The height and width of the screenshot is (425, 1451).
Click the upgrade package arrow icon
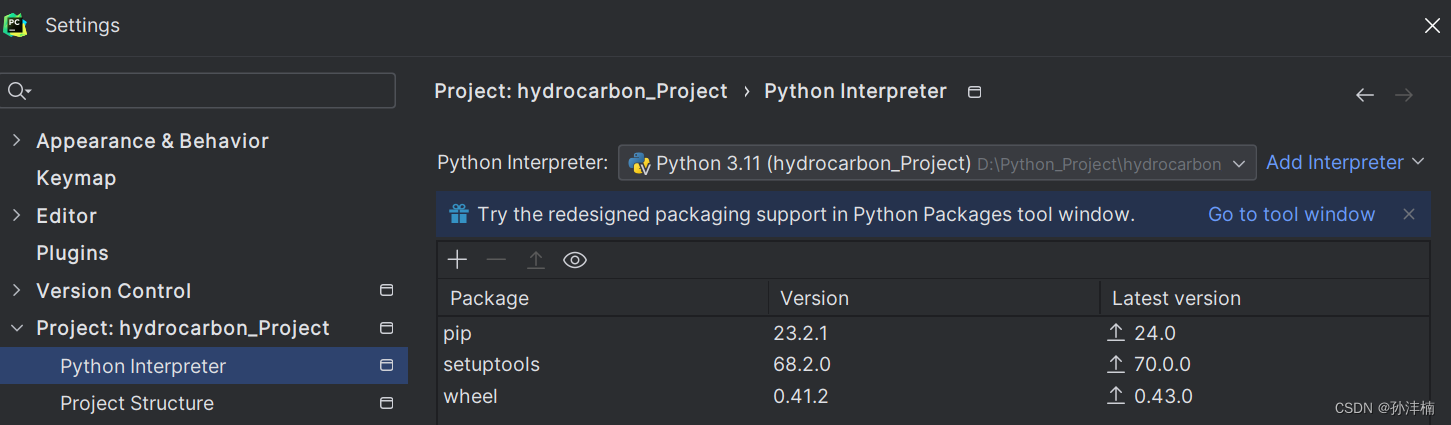(x=536, y=260)
